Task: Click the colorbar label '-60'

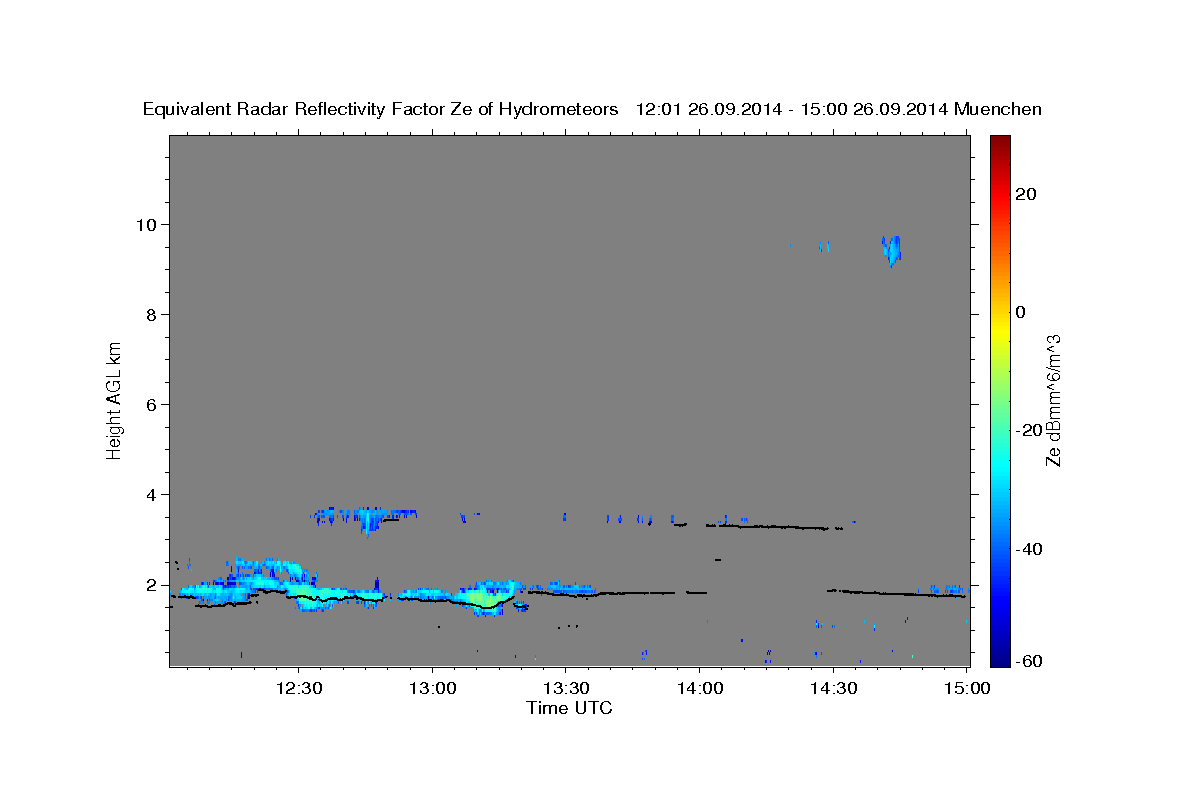Action: pyautogui.click(x=1029, y=660)
